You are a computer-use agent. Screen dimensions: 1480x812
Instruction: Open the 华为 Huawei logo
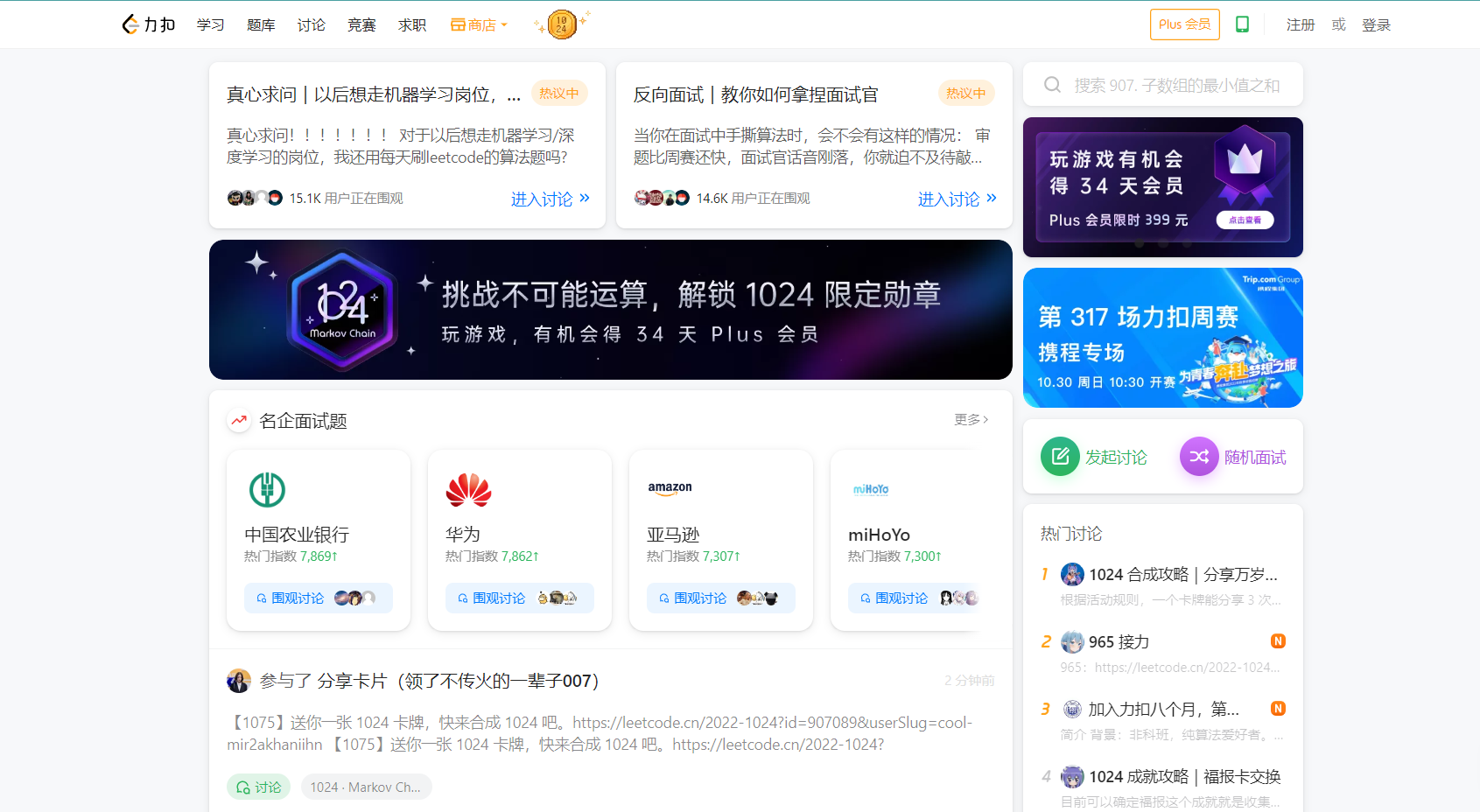pyautogui.click(x=468, y=490)
